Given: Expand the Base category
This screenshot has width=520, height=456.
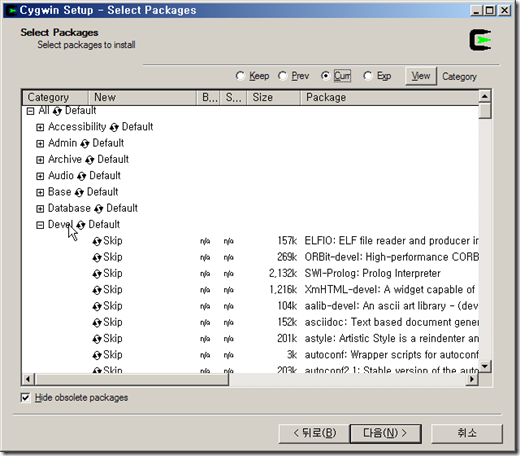Looking at the screenshot, I should coord(40,192).
